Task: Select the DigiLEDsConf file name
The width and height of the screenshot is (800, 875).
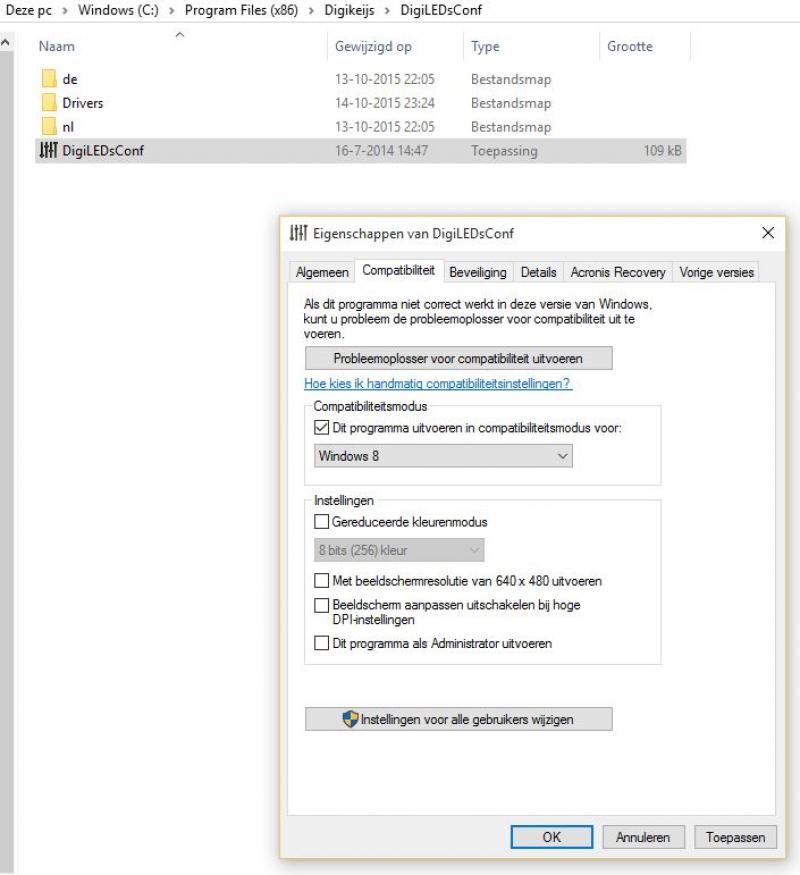Action: tap(103, 151)
